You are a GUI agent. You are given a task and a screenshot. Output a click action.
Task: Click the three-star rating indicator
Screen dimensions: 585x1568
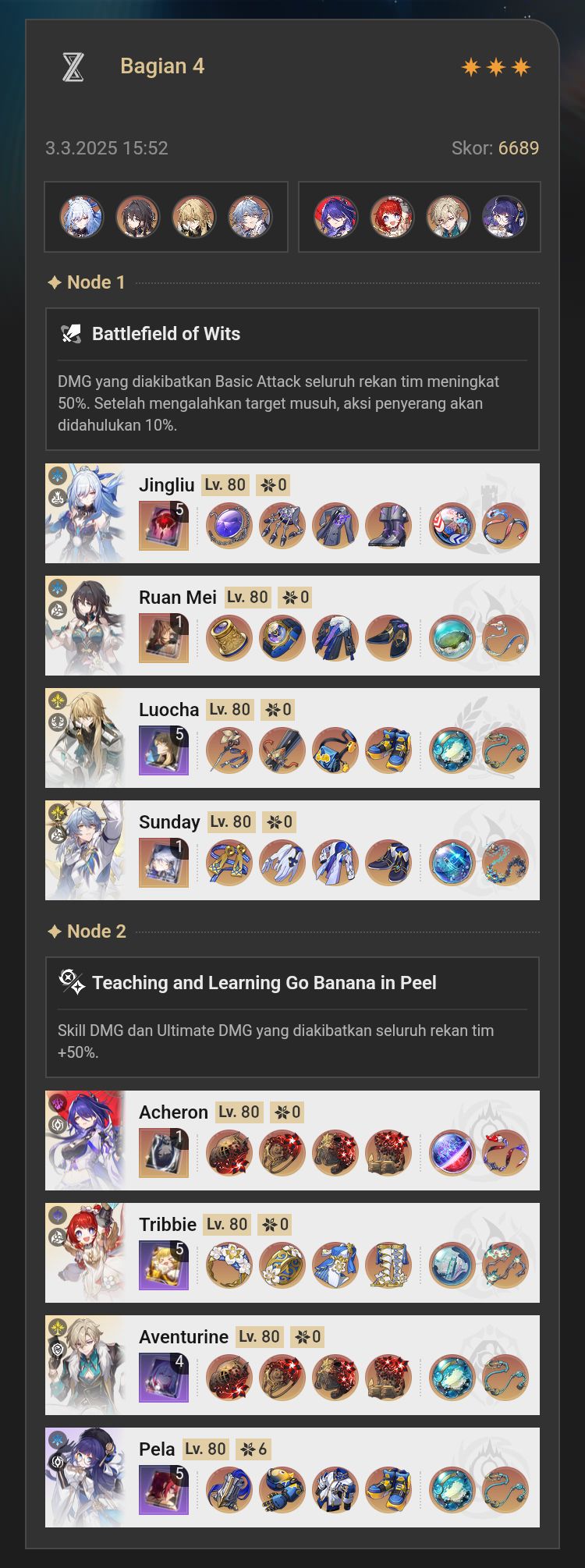(496, 67)
